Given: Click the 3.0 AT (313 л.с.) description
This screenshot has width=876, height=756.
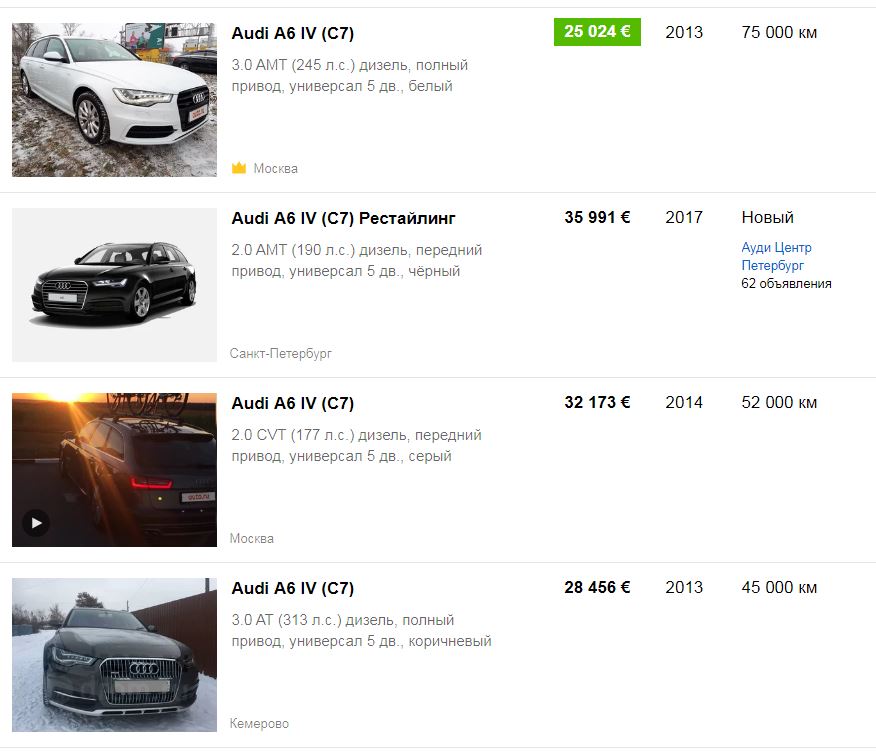Looking at the screenshot, I should pos(361,630).
